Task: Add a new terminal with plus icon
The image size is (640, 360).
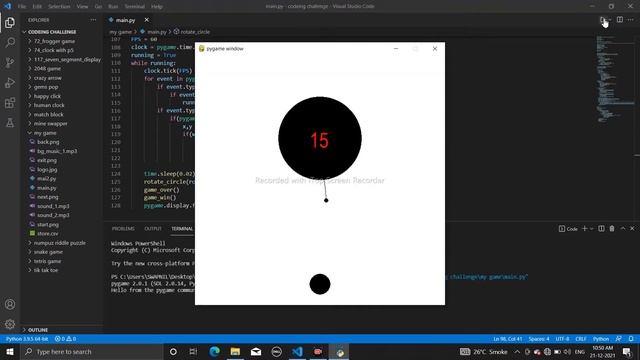Action: 584,229
